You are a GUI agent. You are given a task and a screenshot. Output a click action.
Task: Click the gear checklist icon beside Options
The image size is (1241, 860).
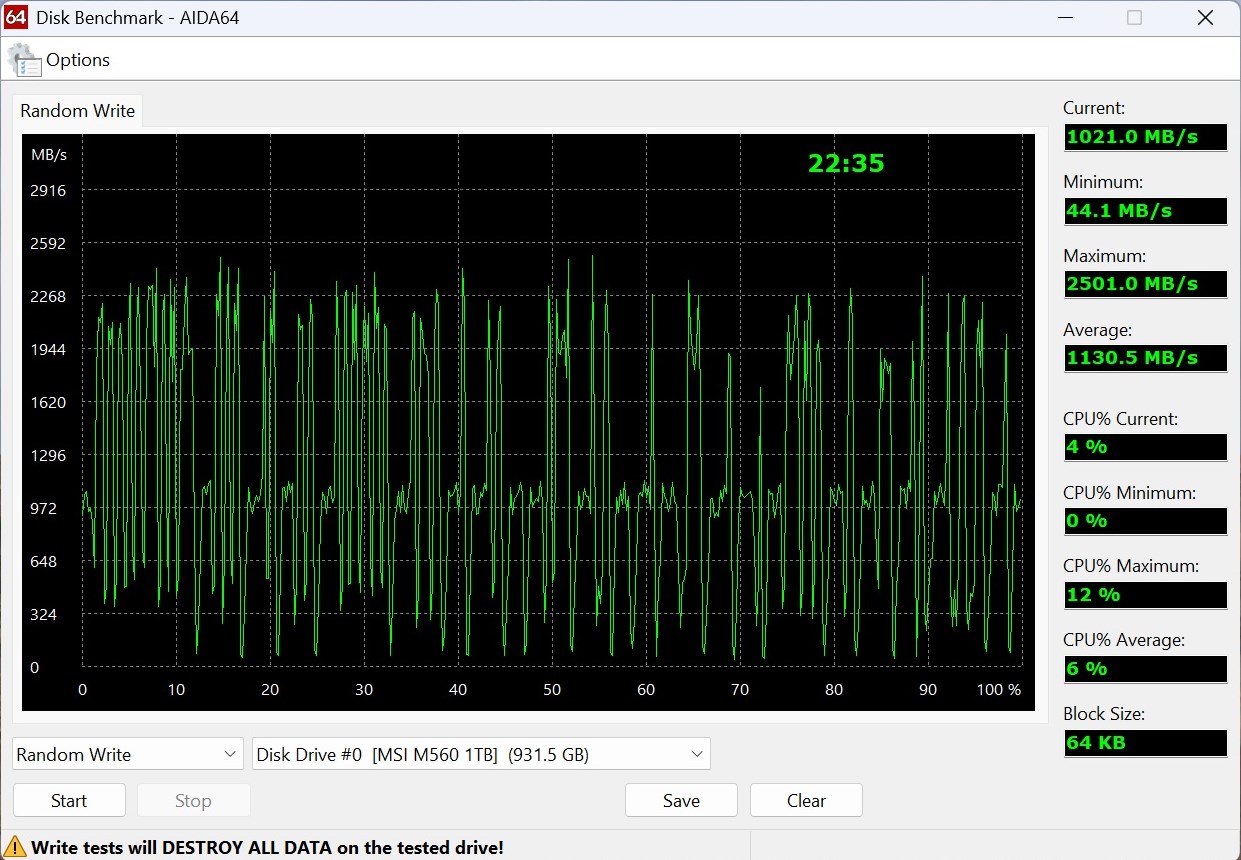(x=24, y=61)
